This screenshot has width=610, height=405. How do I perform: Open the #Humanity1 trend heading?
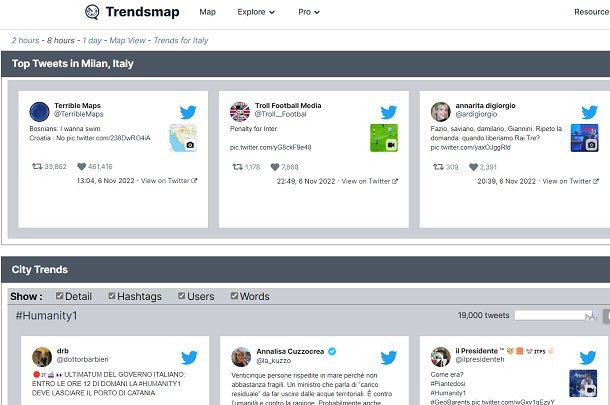(x=46, y=316)
